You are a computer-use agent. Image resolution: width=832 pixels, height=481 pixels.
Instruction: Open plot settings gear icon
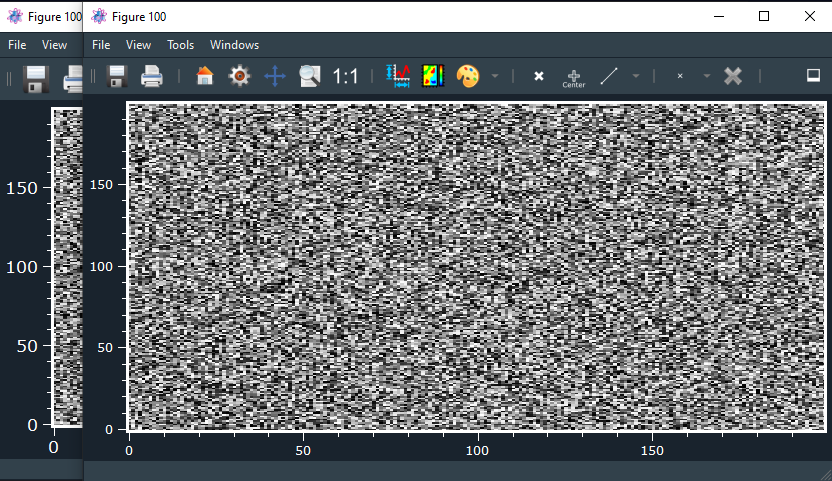click(x=239, y=76)
